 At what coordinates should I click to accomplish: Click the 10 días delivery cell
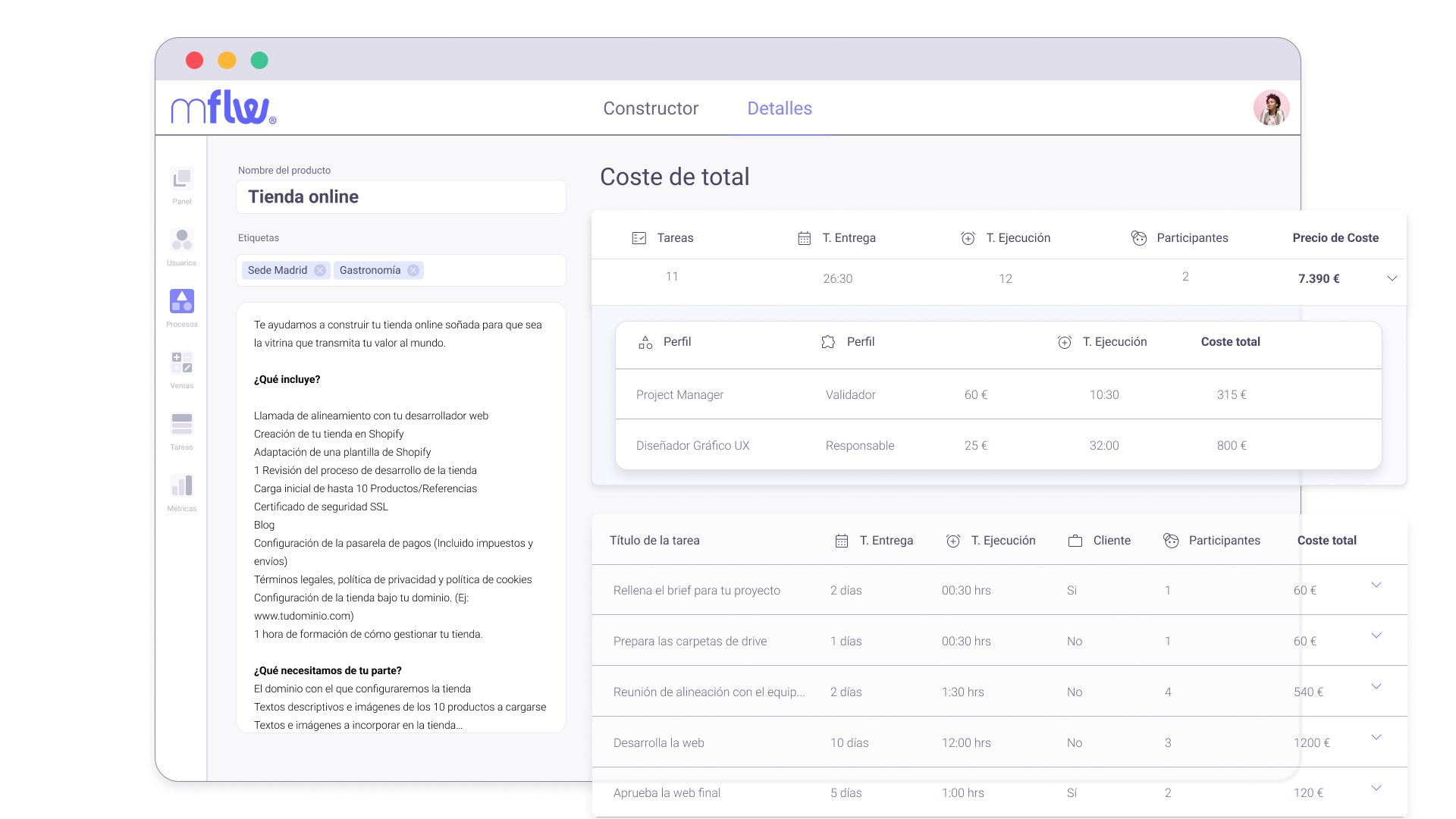849,743
